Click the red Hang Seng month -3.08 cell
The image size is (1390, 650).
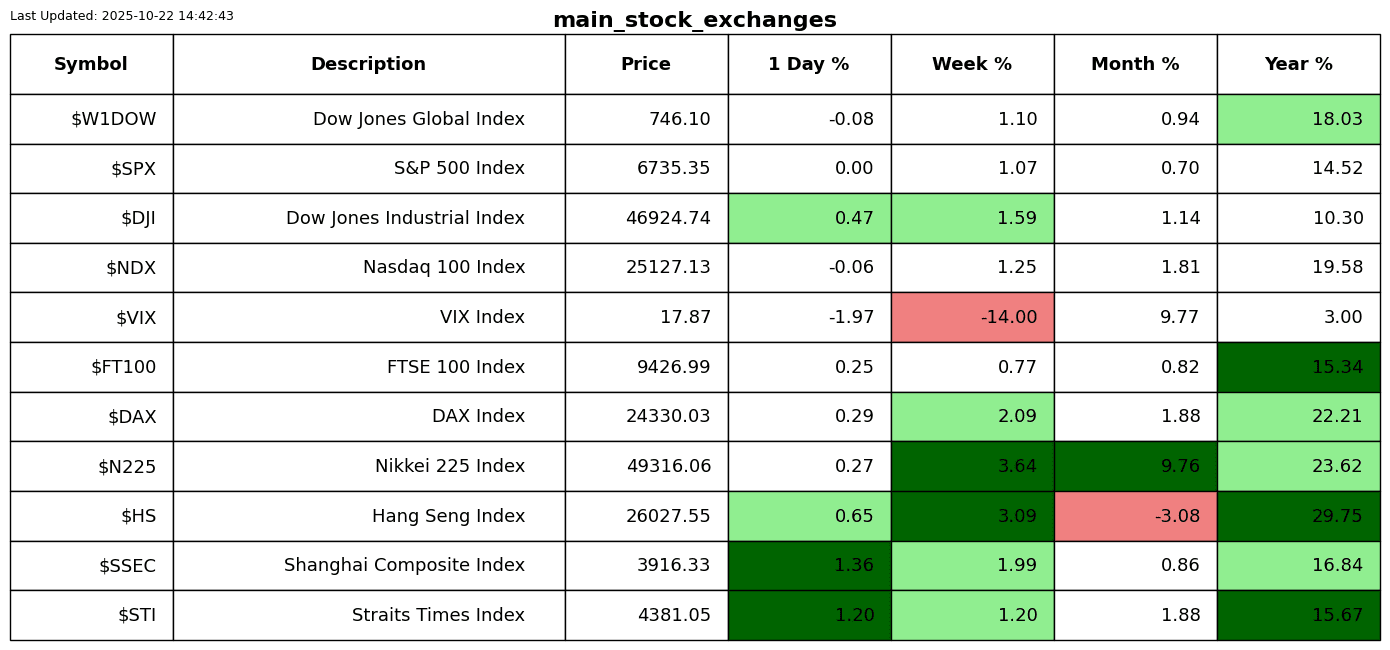coord(1135,517)
